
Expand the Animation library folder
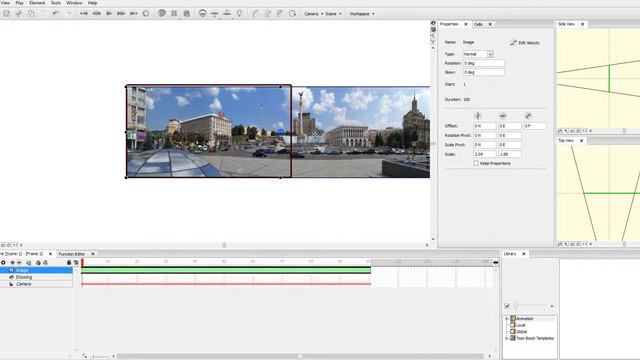tap(507, 319)
